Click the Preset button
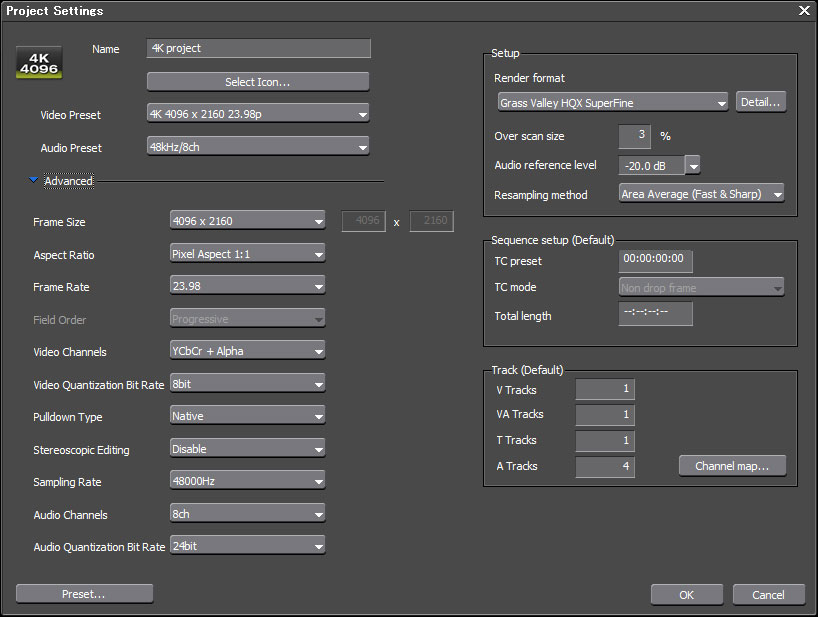818x617 pixels. click(84, 594)
